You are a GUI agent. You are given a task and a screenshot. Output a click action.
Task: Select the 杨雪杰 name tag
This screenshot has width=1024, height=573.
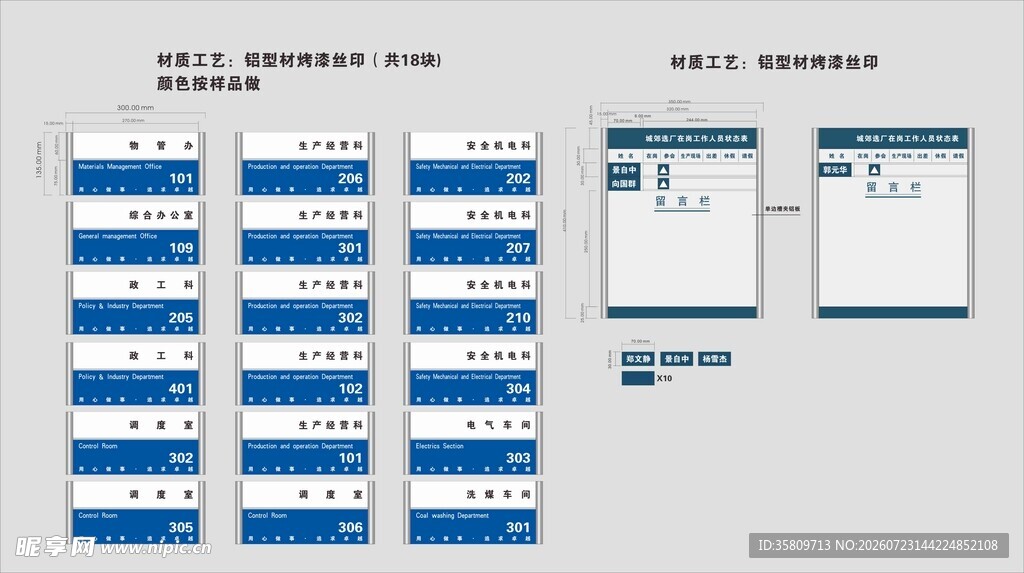click(714, 359)
